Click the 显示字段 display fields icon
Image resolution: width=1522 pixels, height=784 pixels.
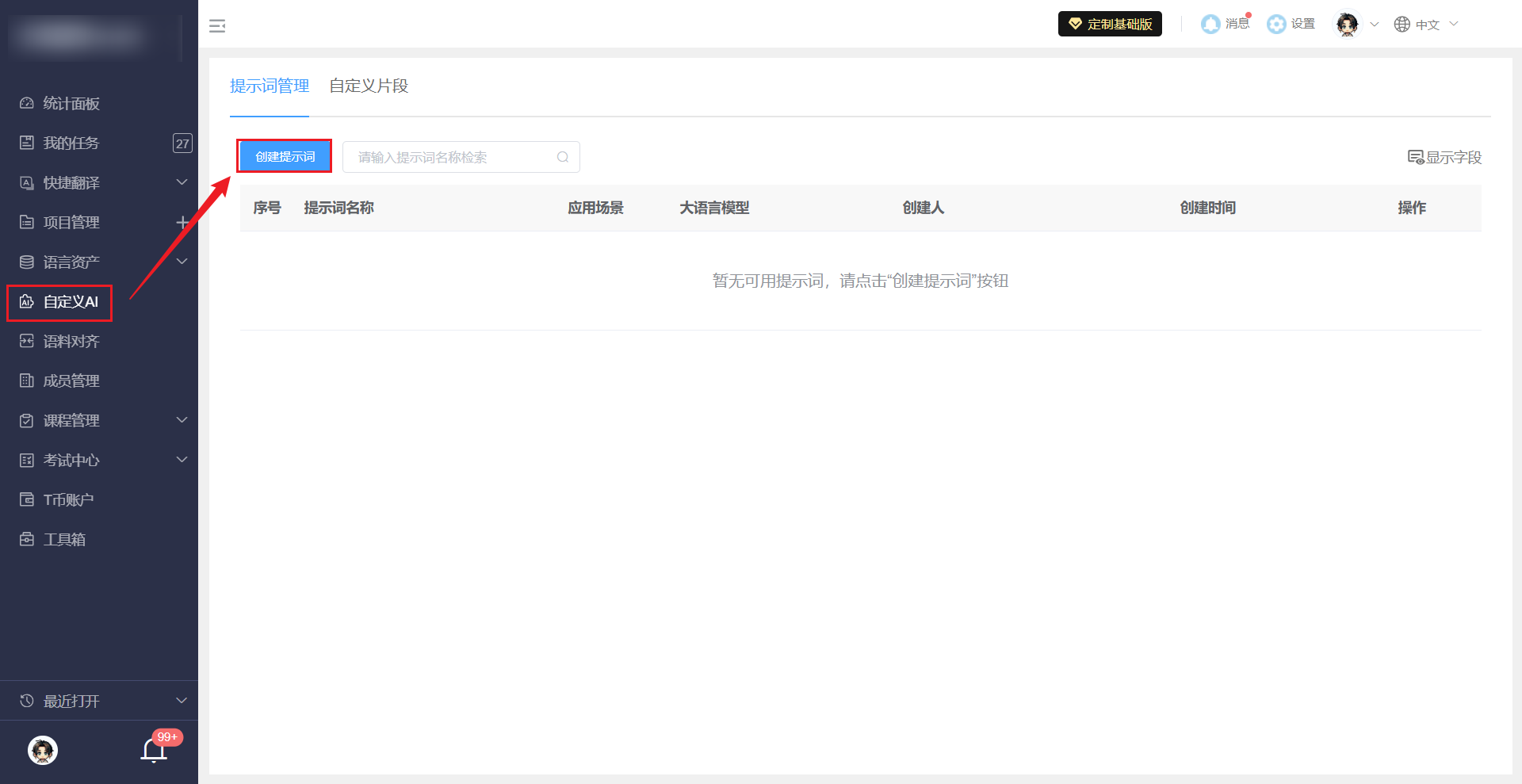tap(1416, 157)
